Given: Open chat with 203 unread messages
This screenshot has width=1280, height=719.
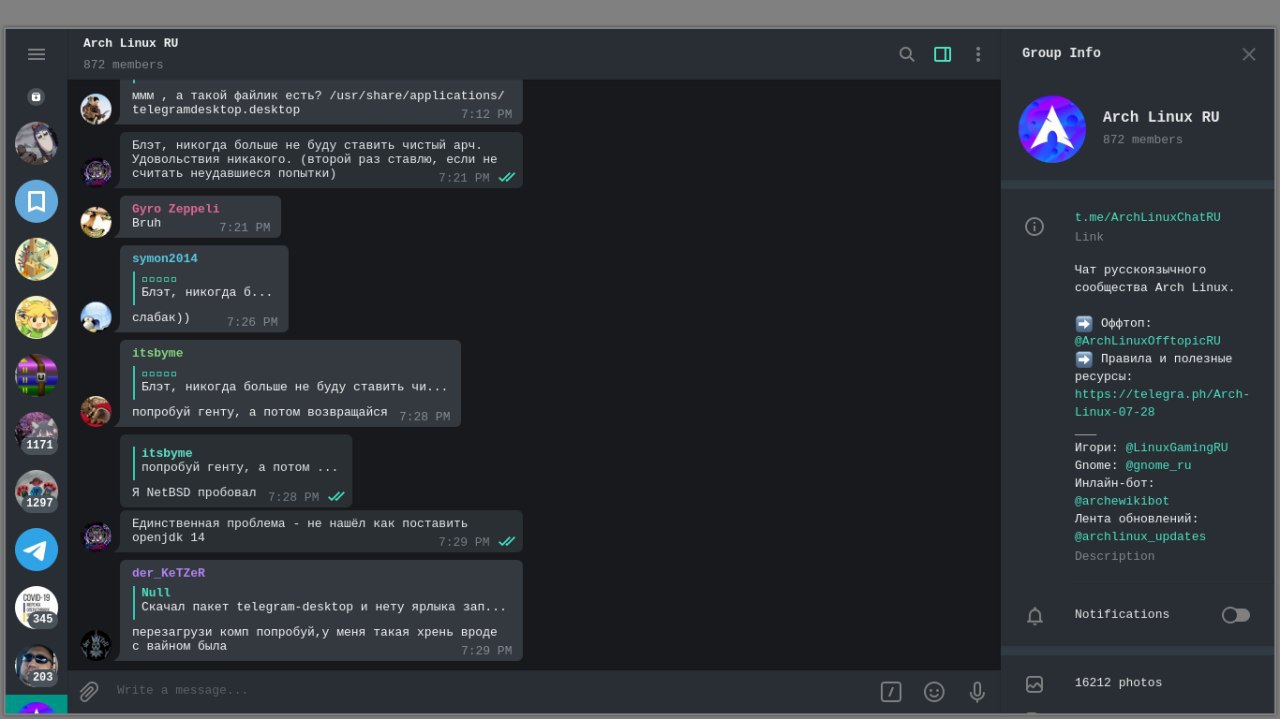Looking at the screenshot, I should point(36,665).
